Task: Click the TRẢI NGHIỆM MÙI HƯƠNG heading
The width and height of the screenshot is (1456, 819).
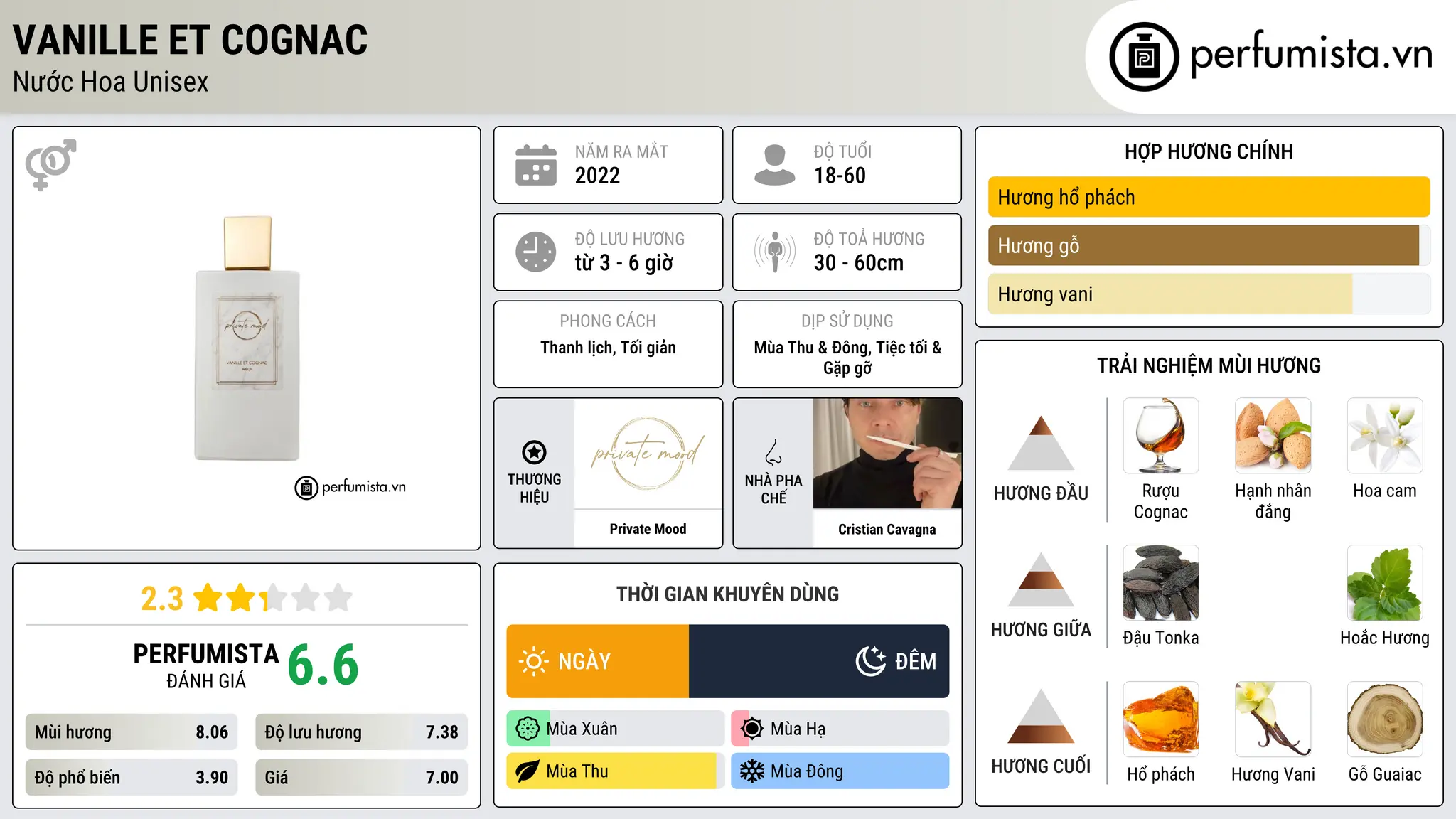Action: click(1209, 366)
